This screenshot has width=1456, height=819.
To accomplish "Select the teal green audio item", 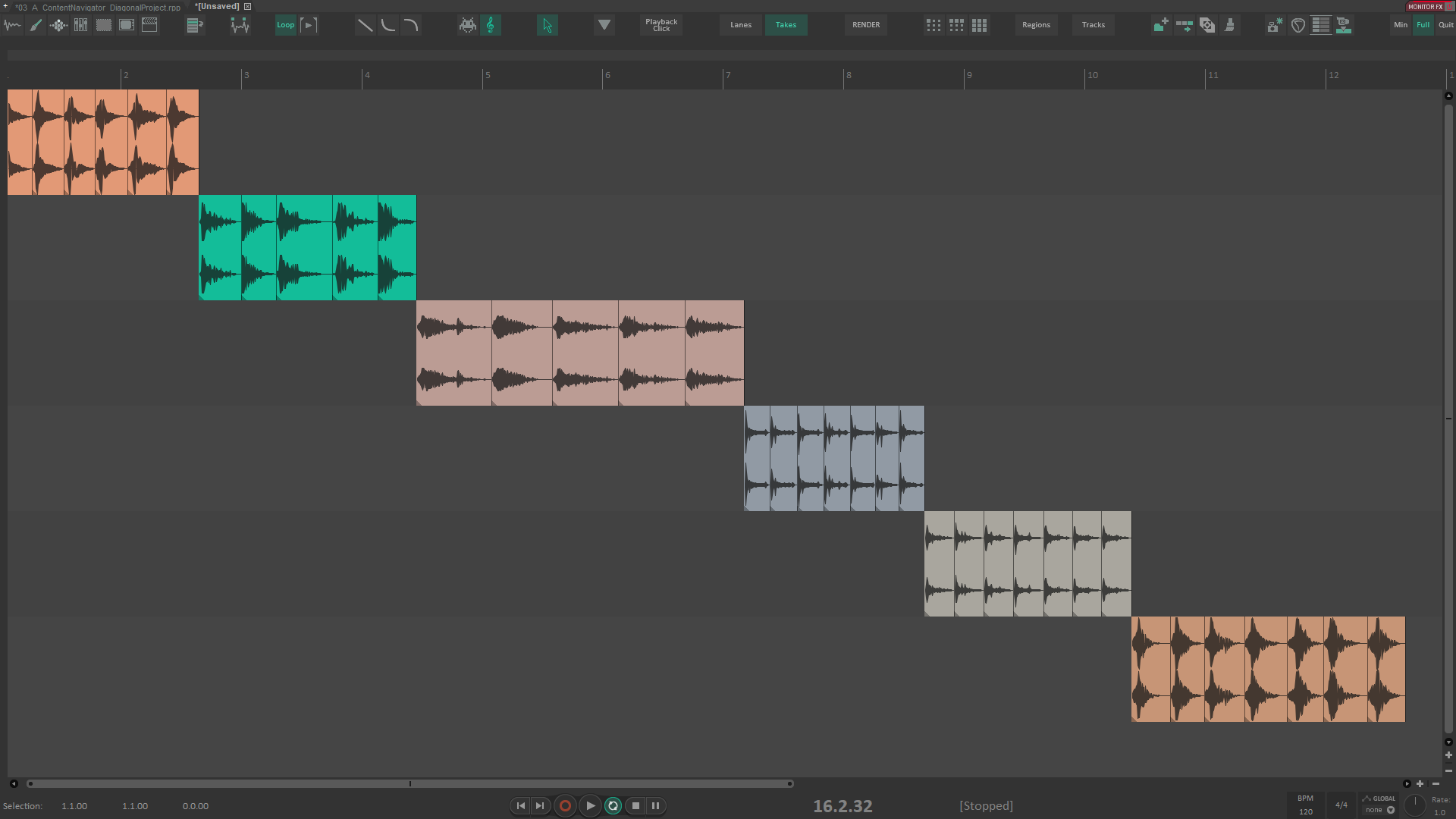I will coord(307,247).
